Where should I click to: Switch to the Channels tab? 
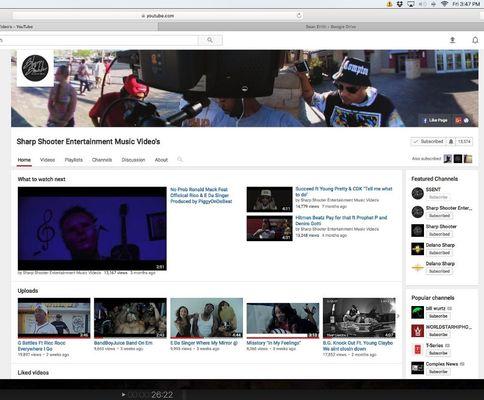(102, 160)
